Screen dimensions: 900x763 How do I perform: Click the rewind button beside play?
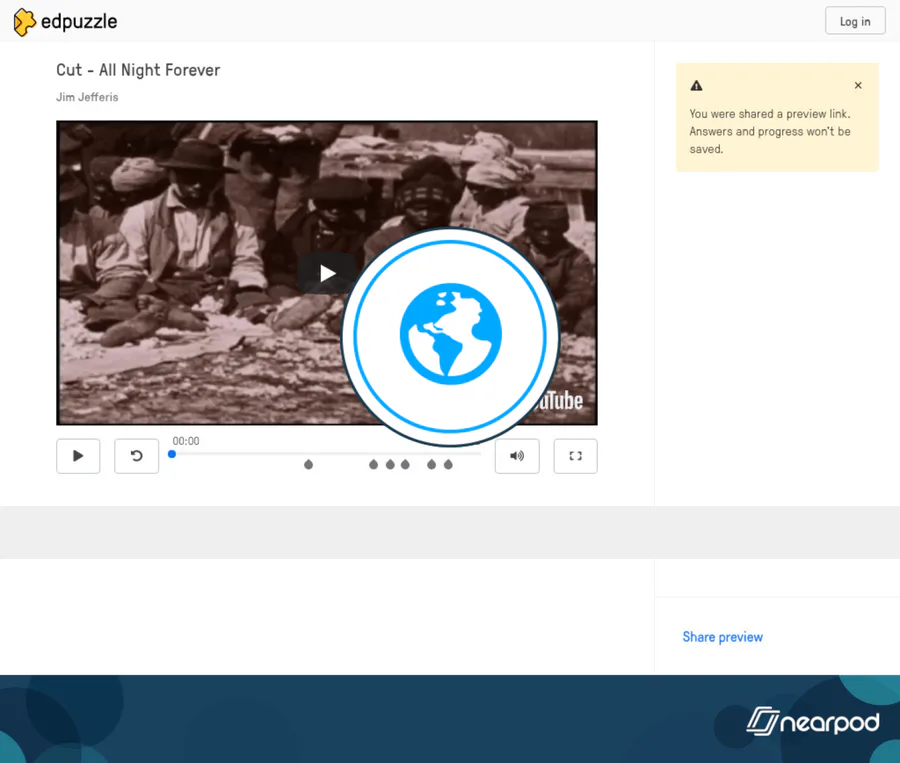pos(137,456)
